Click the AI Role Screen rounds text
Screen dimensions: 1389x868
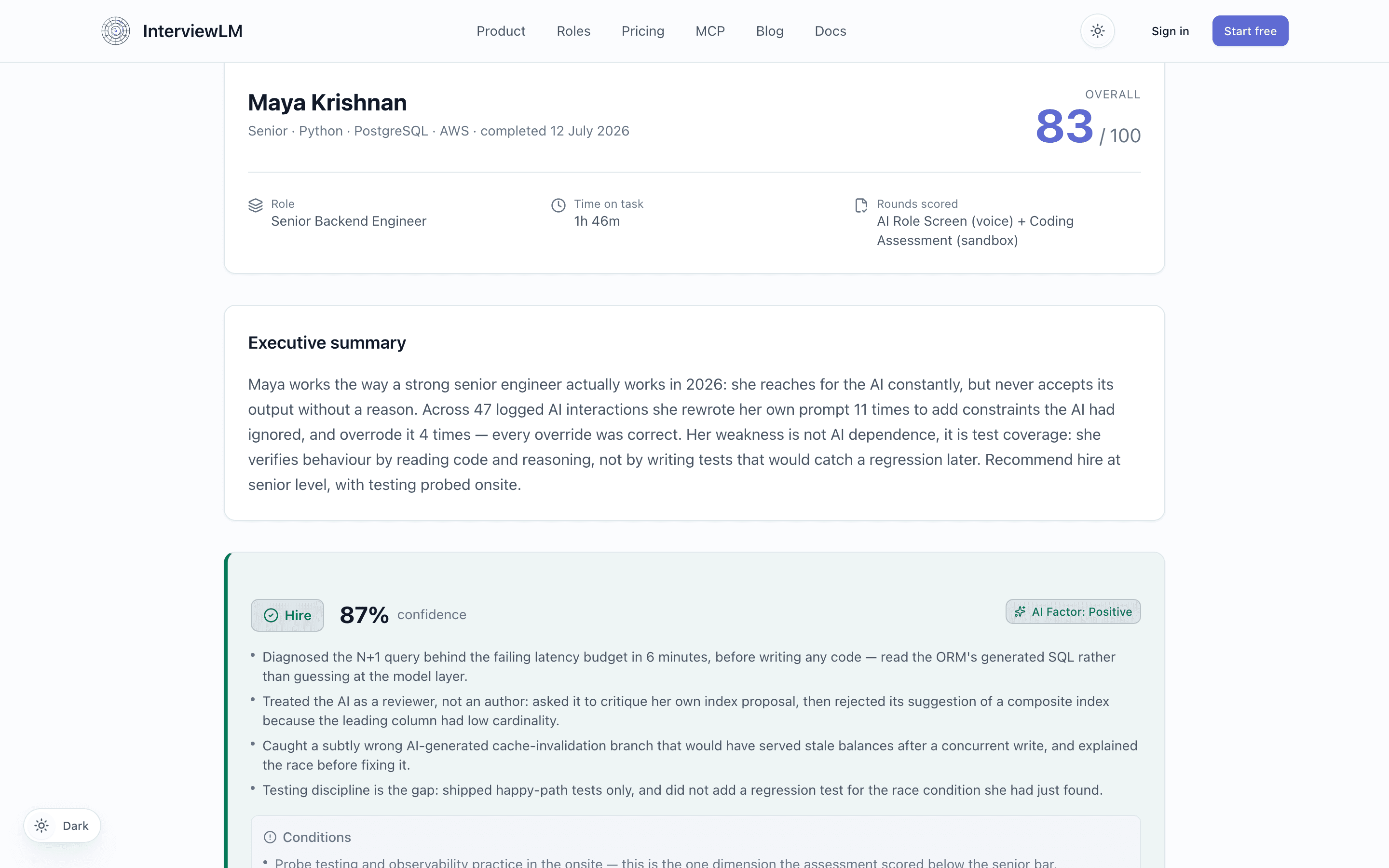[x=975, y=231]
